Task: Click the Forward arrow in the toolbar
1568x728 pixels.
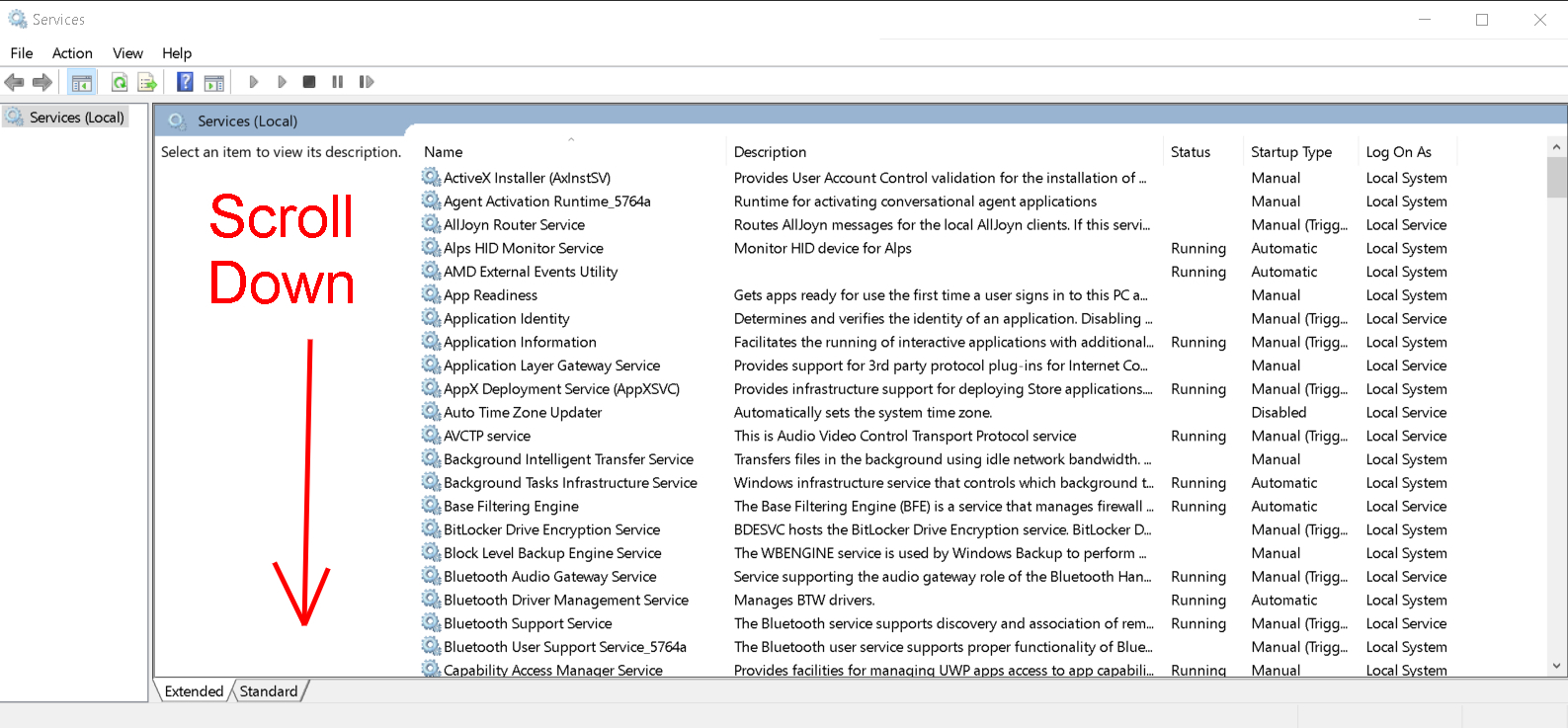Action: click(x=42, y=82)
